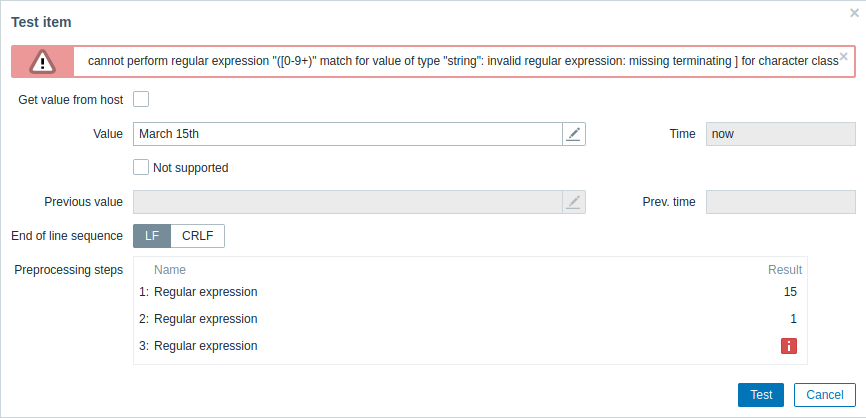Select the first Regular expression preprocessing step
866x418 pixels.
pyautogui.click(x=206, y=292)
